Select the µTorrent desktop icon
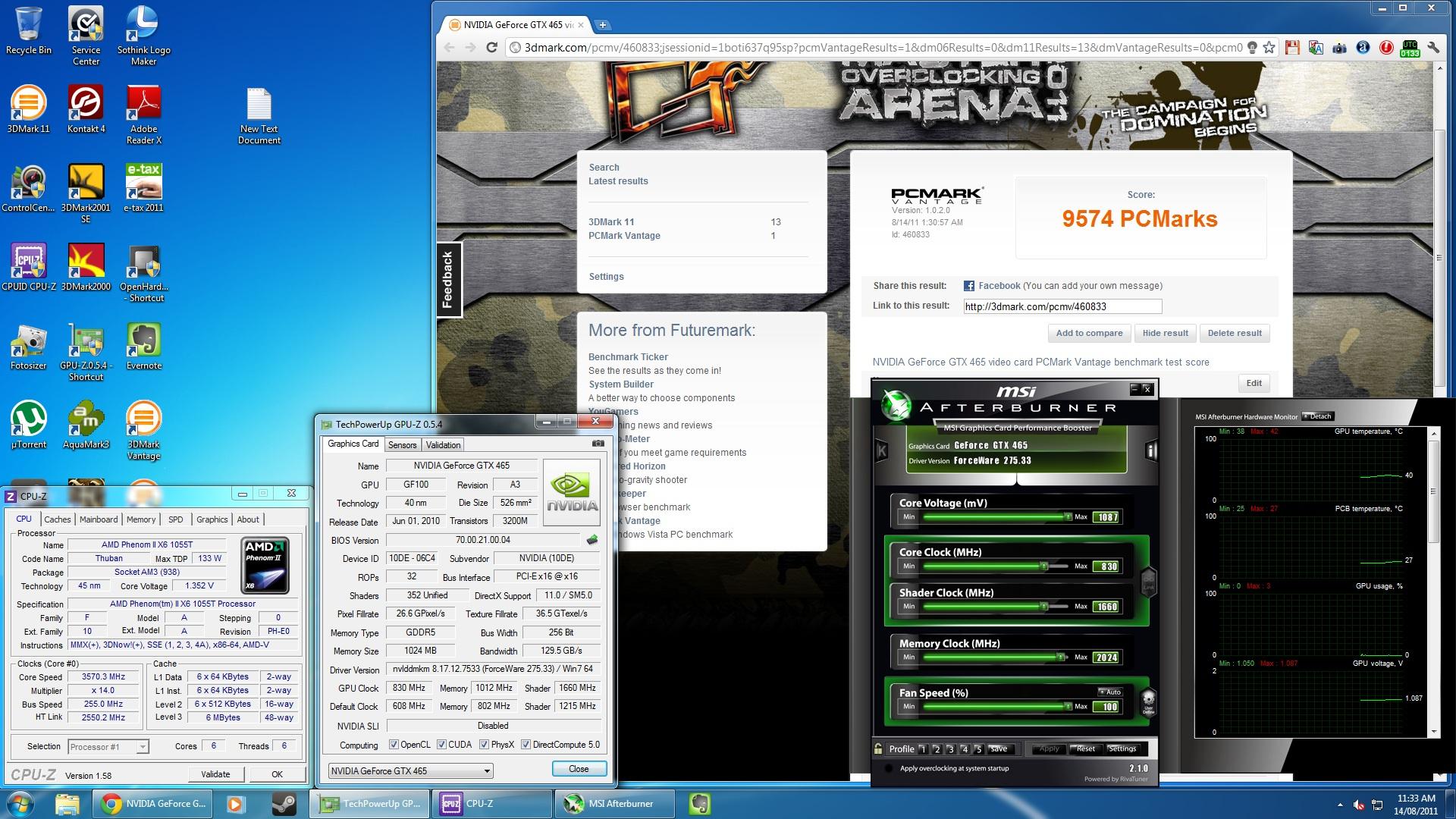This screenshot has width=1456, height=819. (28, 425)
